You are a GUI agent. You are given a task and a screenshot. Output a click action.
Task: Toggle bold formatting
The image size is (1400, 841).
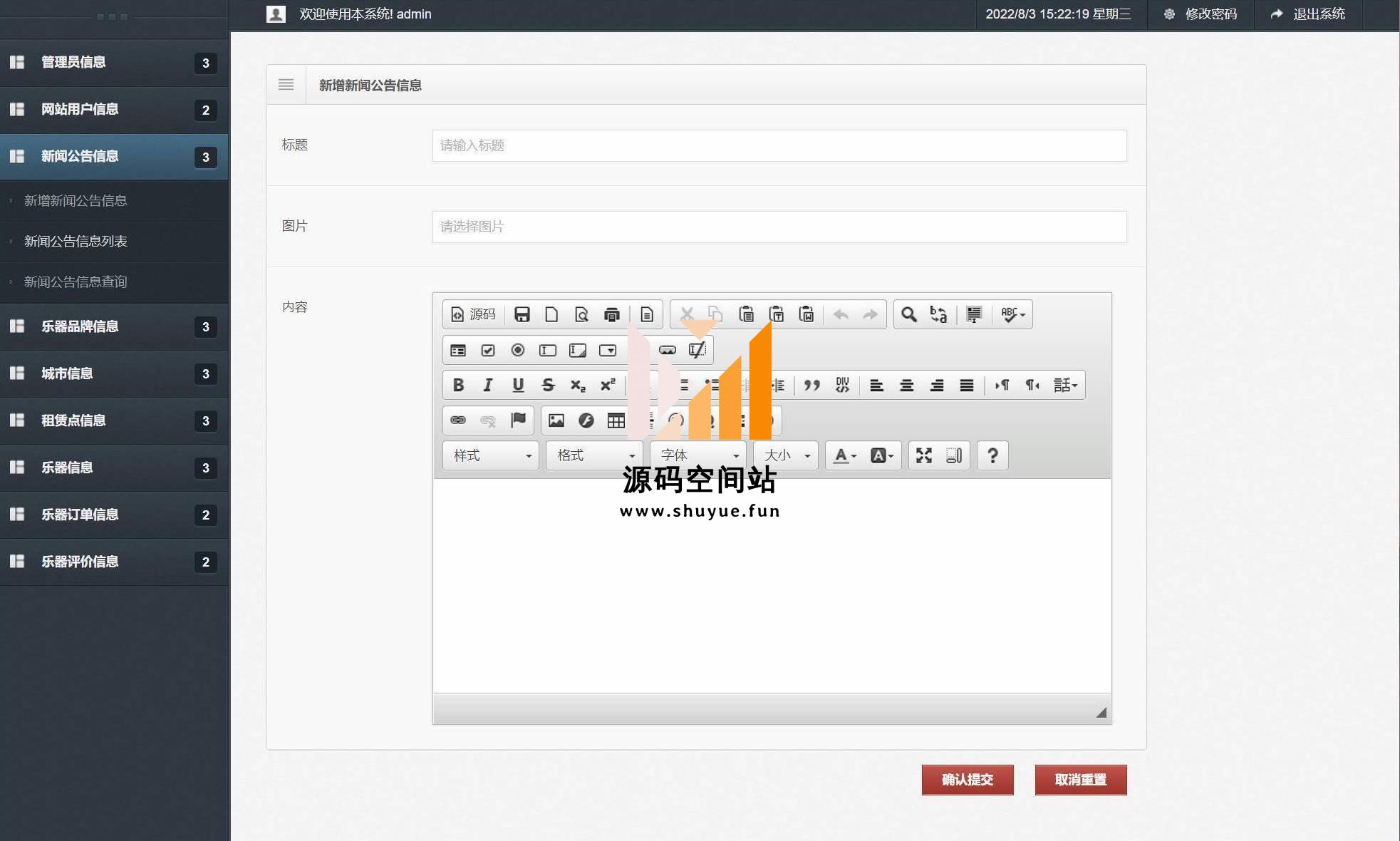click(458, 385)
